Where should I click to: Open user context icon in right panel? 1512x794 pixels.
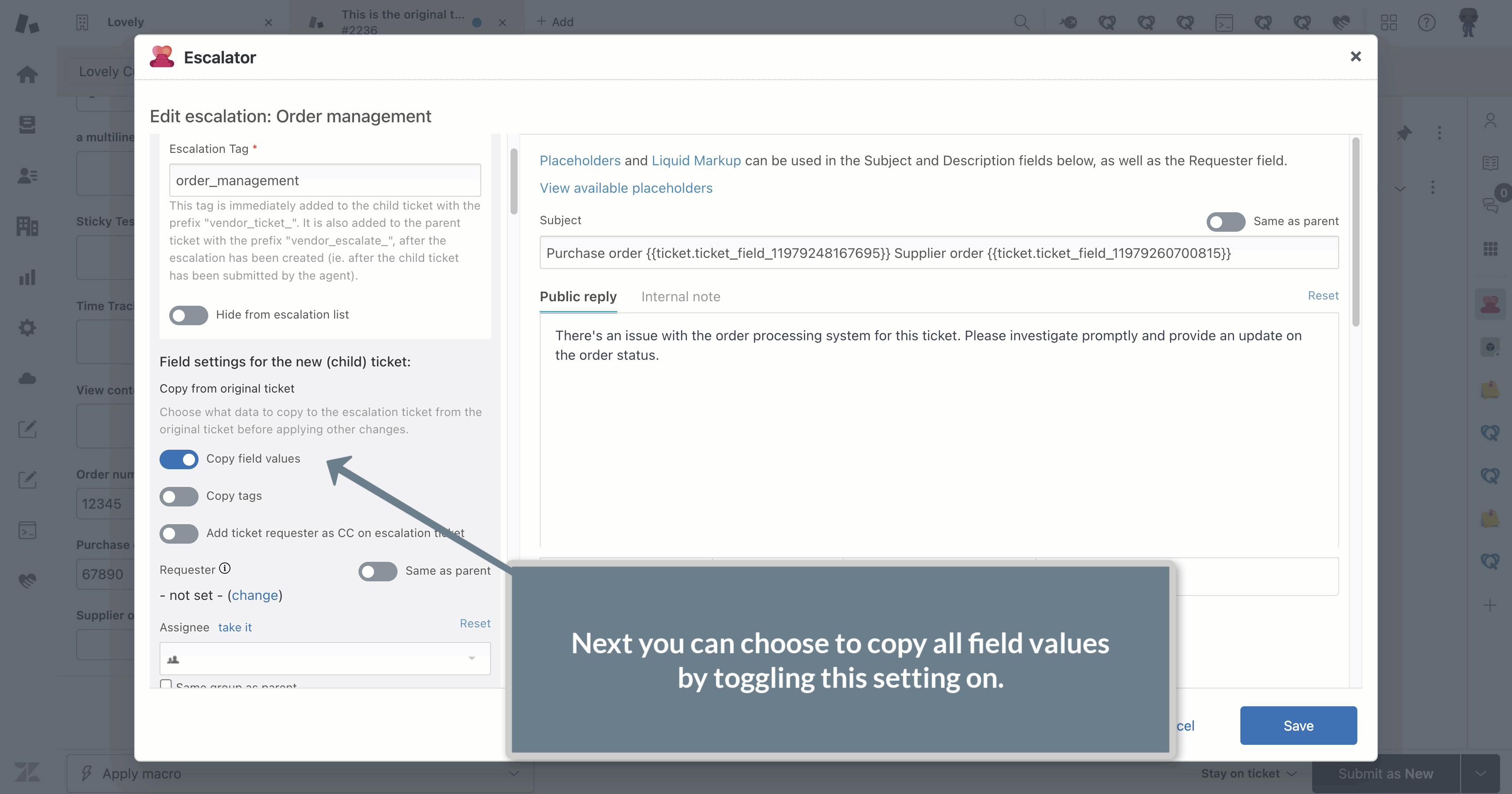(x=1490, y=121)
